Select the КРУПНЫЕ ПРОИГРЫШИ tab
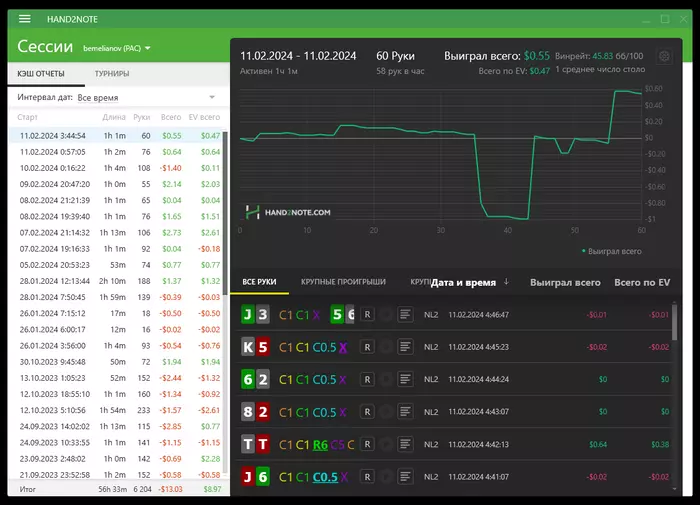The image size is (700, 505). [343, 282]
